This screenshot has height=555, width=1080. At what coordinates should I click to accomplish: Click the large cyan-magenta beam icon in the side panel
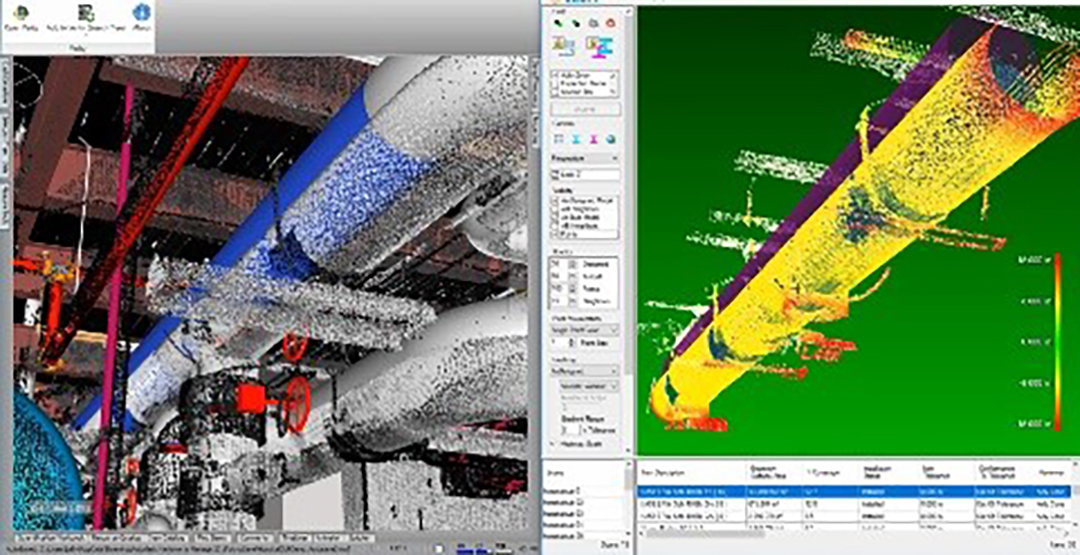coord(601,45)
